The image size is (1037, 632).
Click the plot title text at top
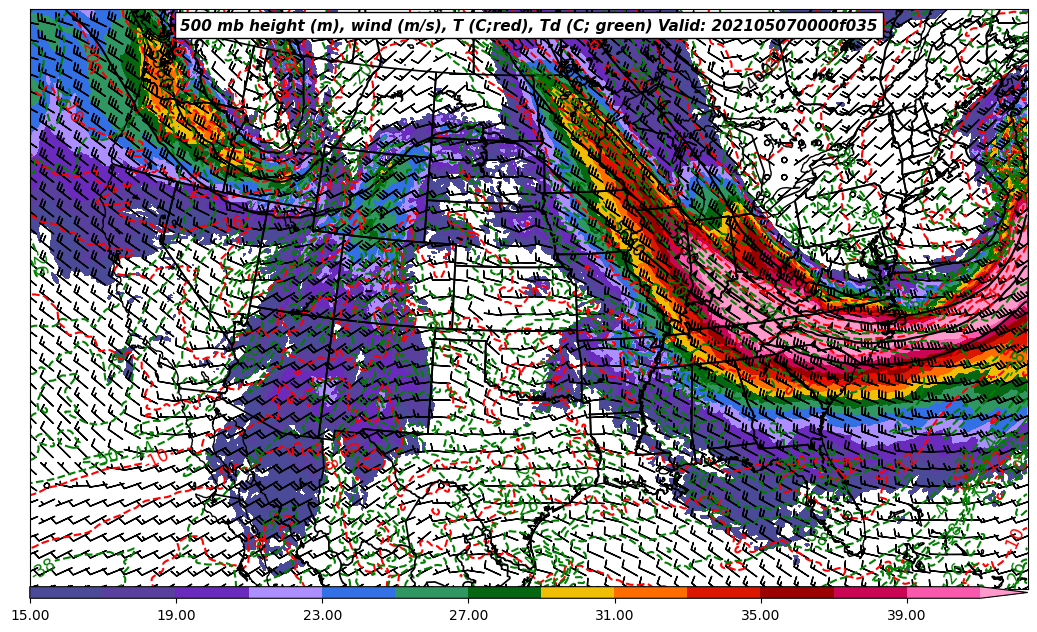tap(528, 26)
